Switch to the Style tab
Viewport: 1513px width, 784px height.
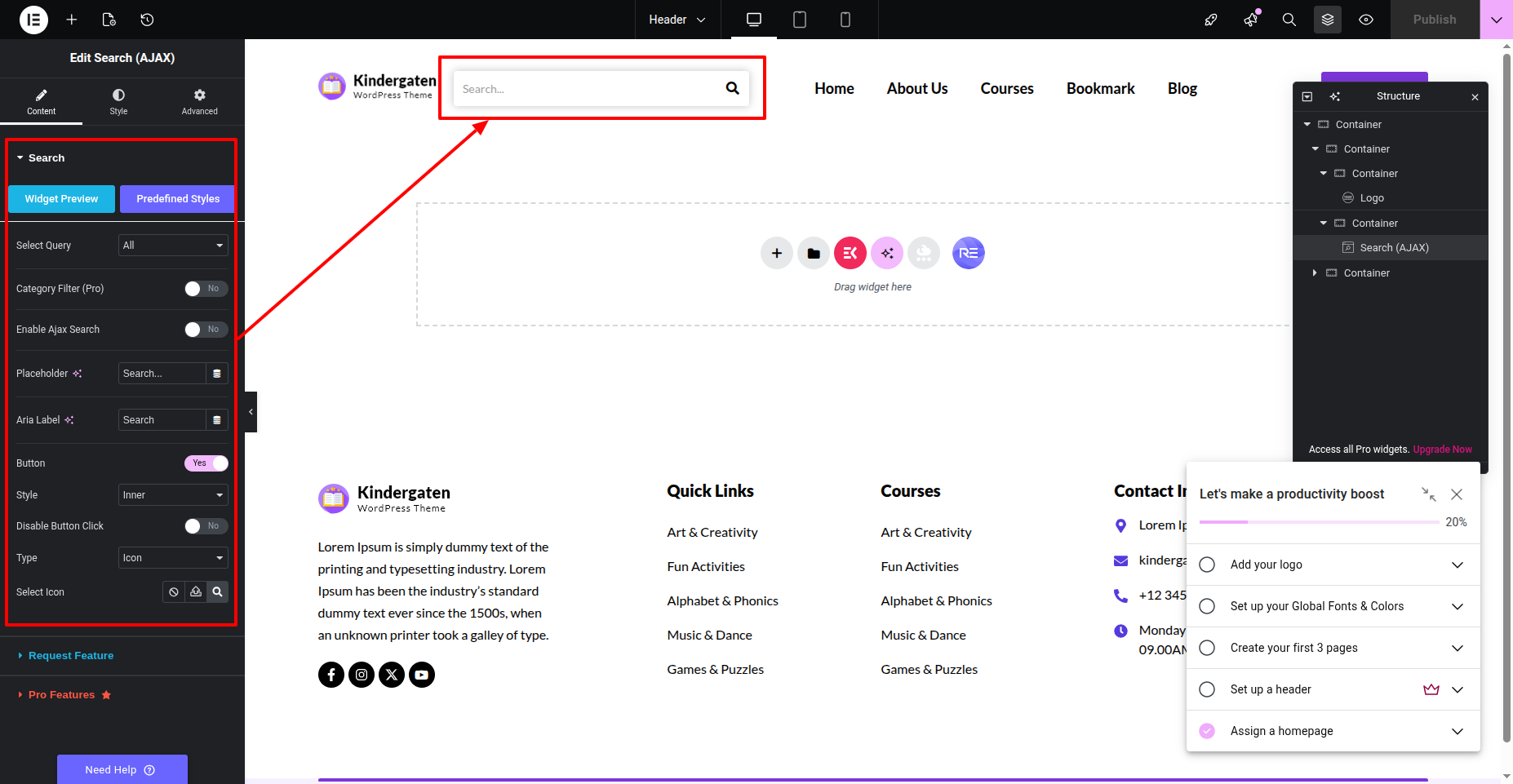118,101
